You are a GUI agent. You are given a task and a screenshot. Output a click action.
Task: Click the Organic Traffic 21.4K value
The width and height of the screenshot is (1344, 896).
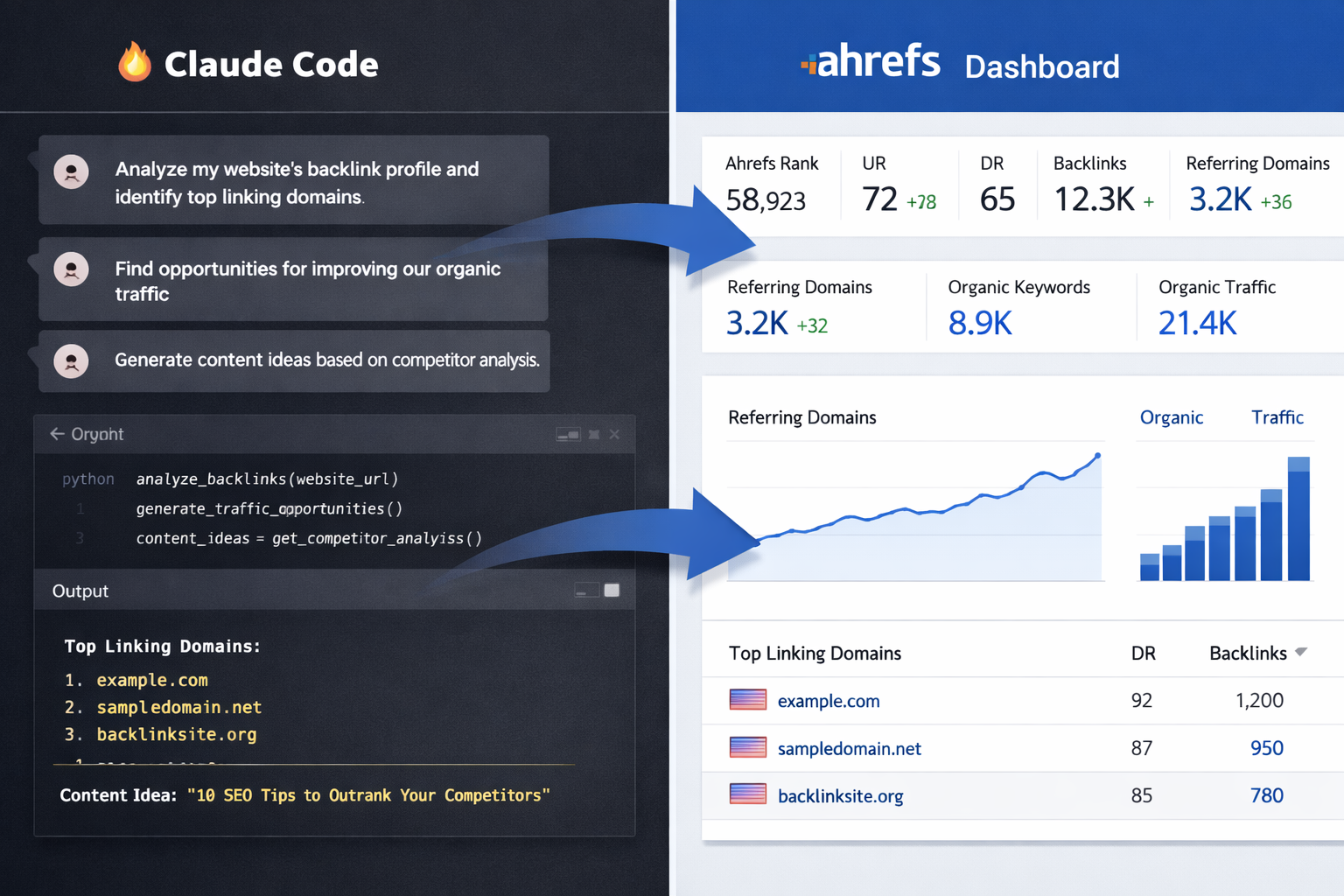[x=1197, y=324]
